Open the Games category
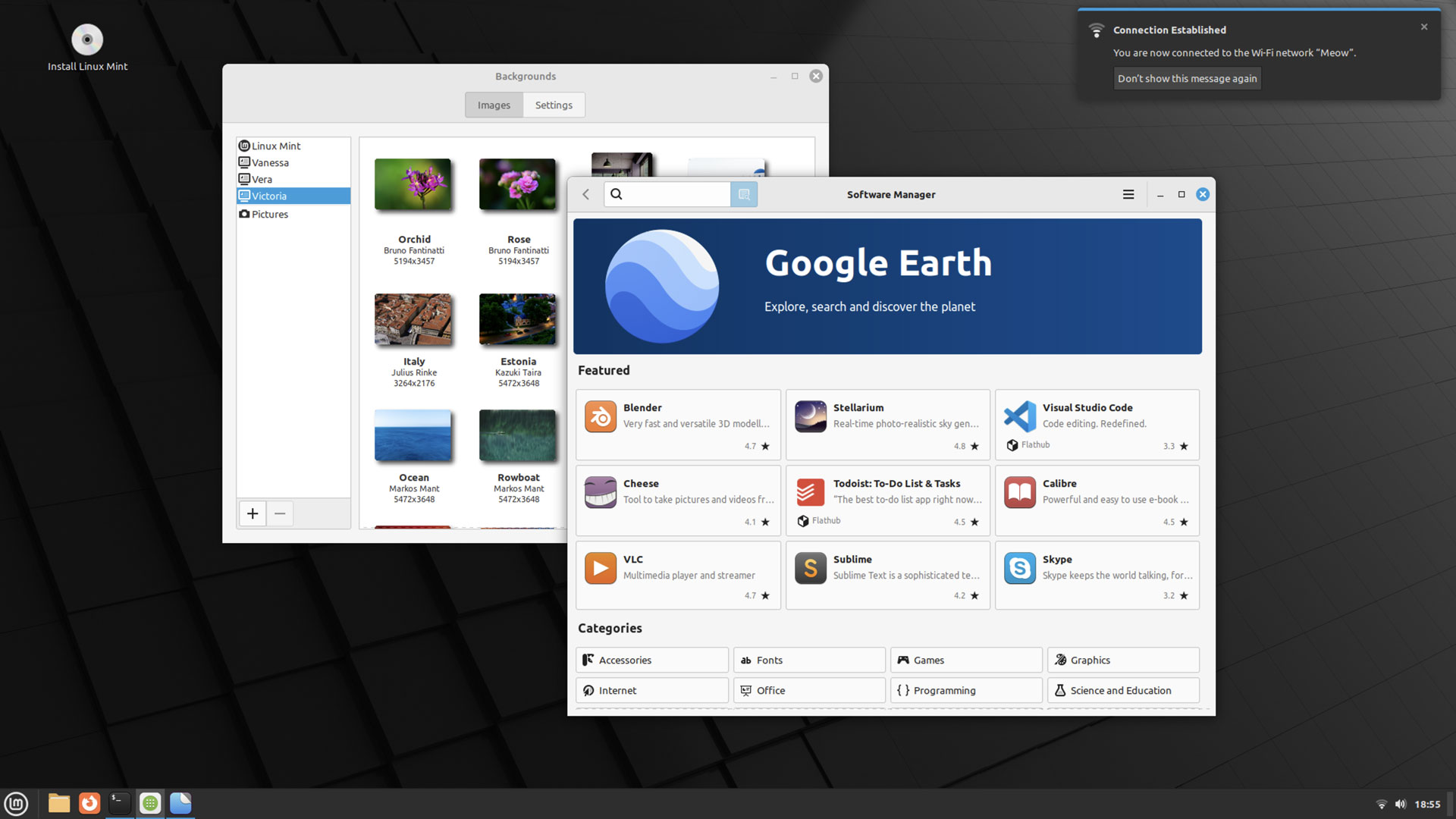Viewport: 1456px width, 819px height. [x=965, y=661]
